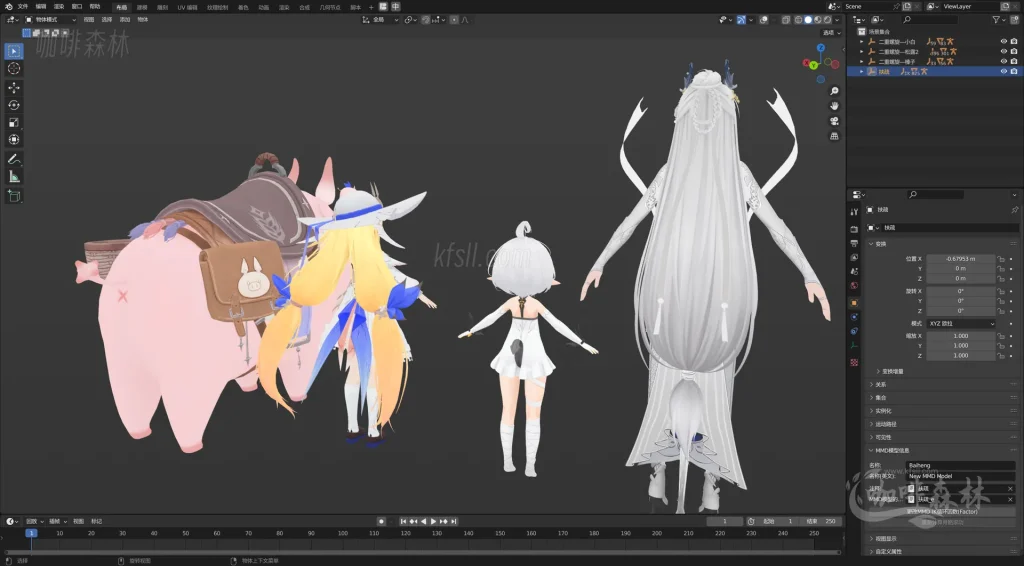Toggle the camera view icon
1024x566 pixels.
(x=834, y=121)
